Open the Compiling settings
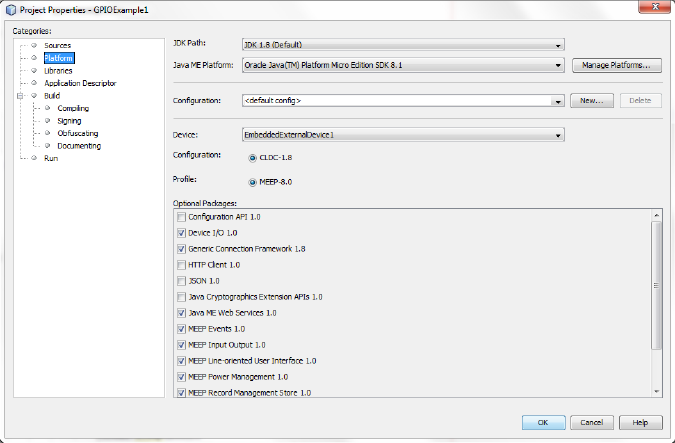Image resolution: width=675 pixels, height=443 pixels. pyautogui.click(x=73, y=108)
